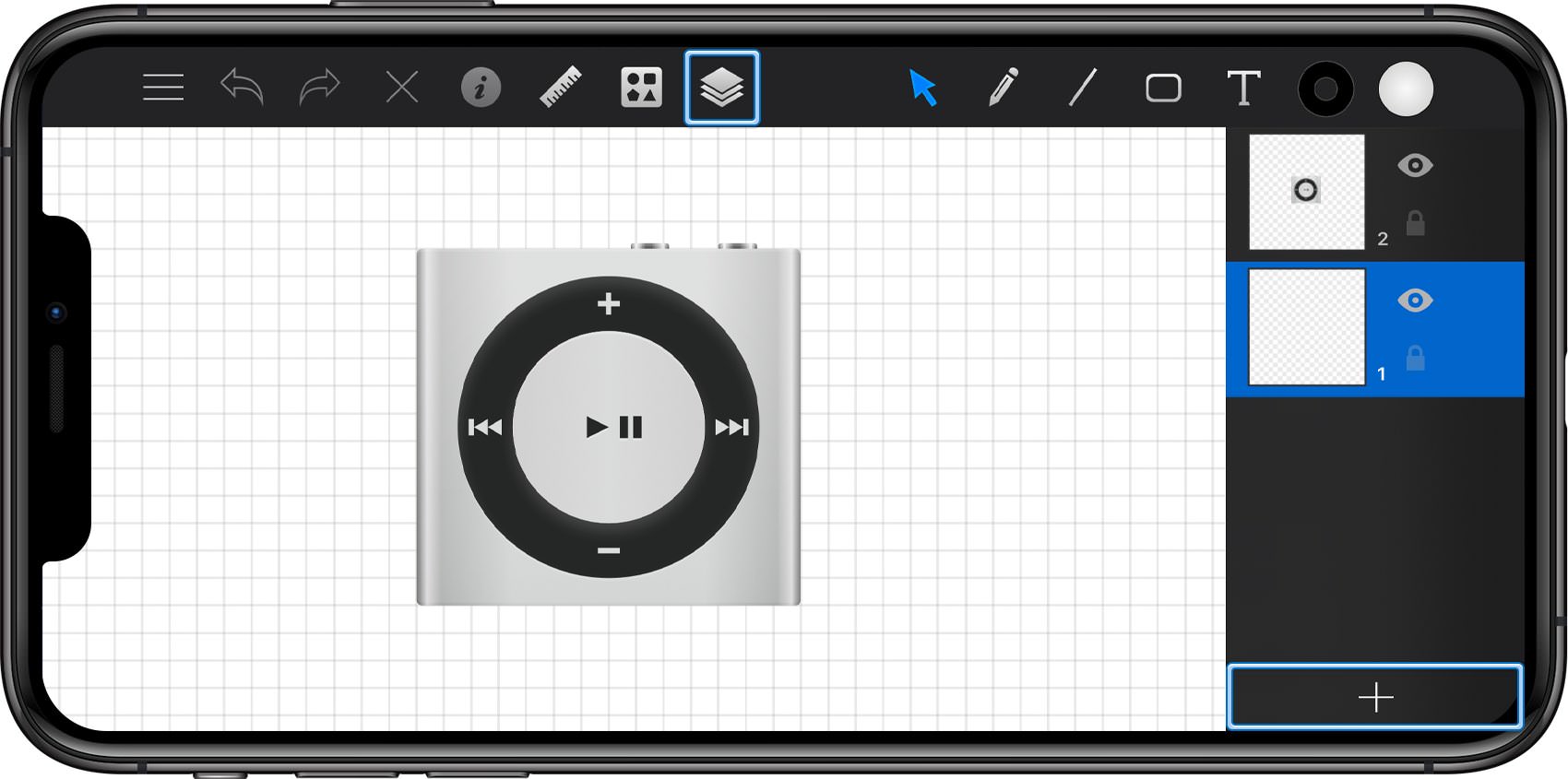
Task: Select the text tool
Action: (1243, 88)
